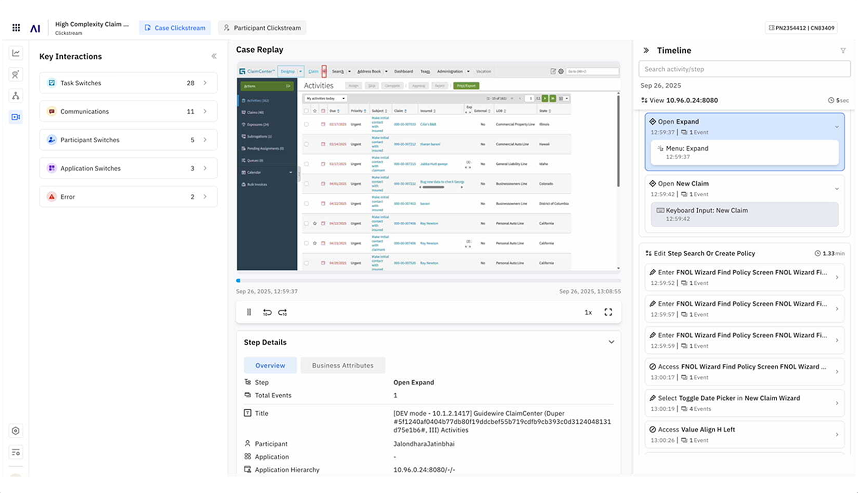This screenshot has height=493, width=858.
Task: Switch to the Case Clickstream tab
Action: (175, 27)
